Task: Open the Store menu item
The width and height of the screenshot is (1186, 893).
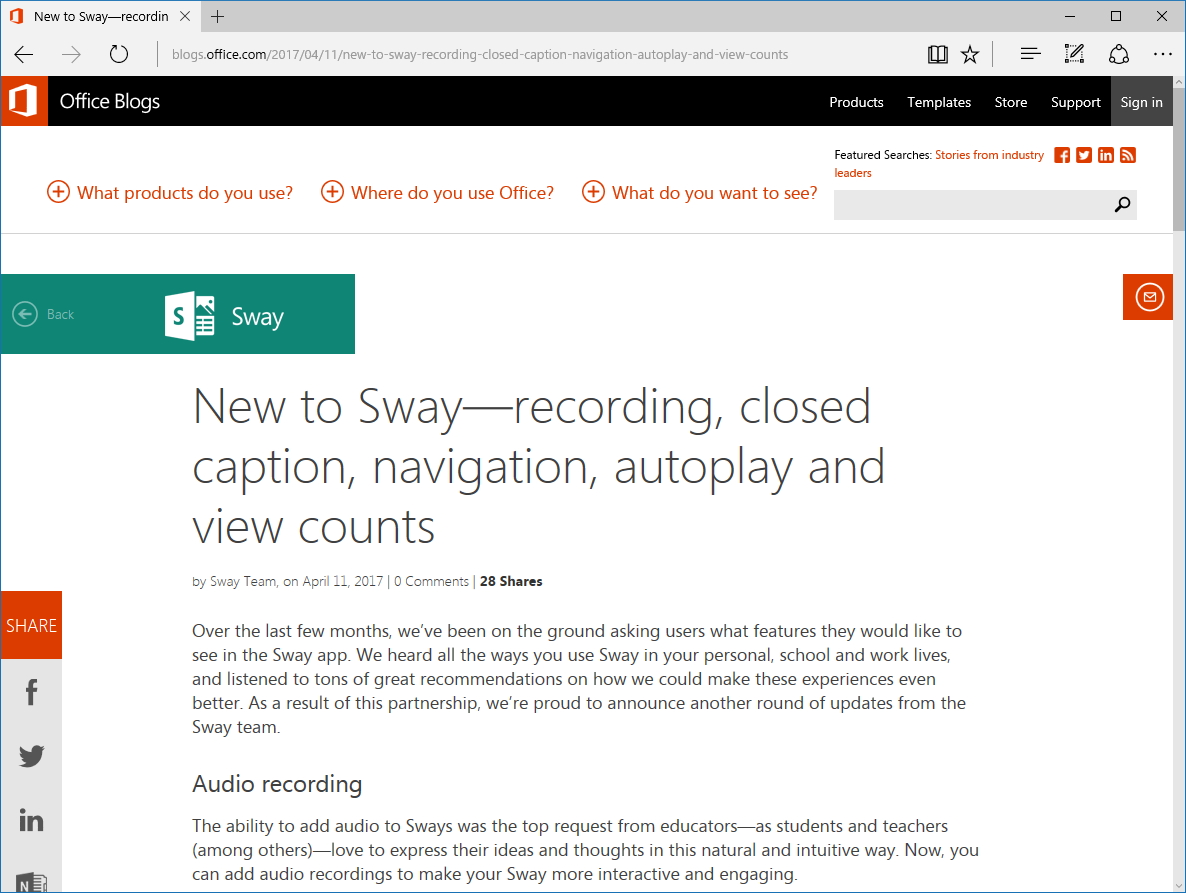Action: (1011, 102)
